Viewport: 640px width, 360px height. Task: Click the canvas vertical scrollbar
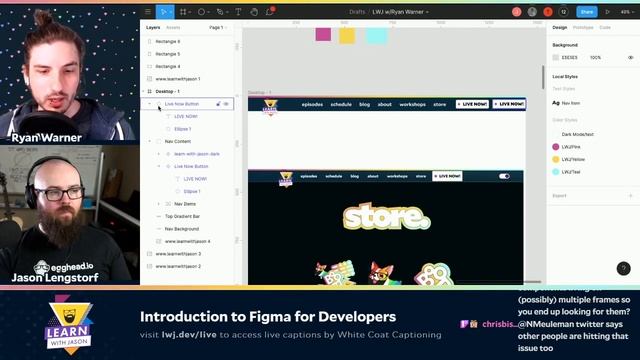543,77
